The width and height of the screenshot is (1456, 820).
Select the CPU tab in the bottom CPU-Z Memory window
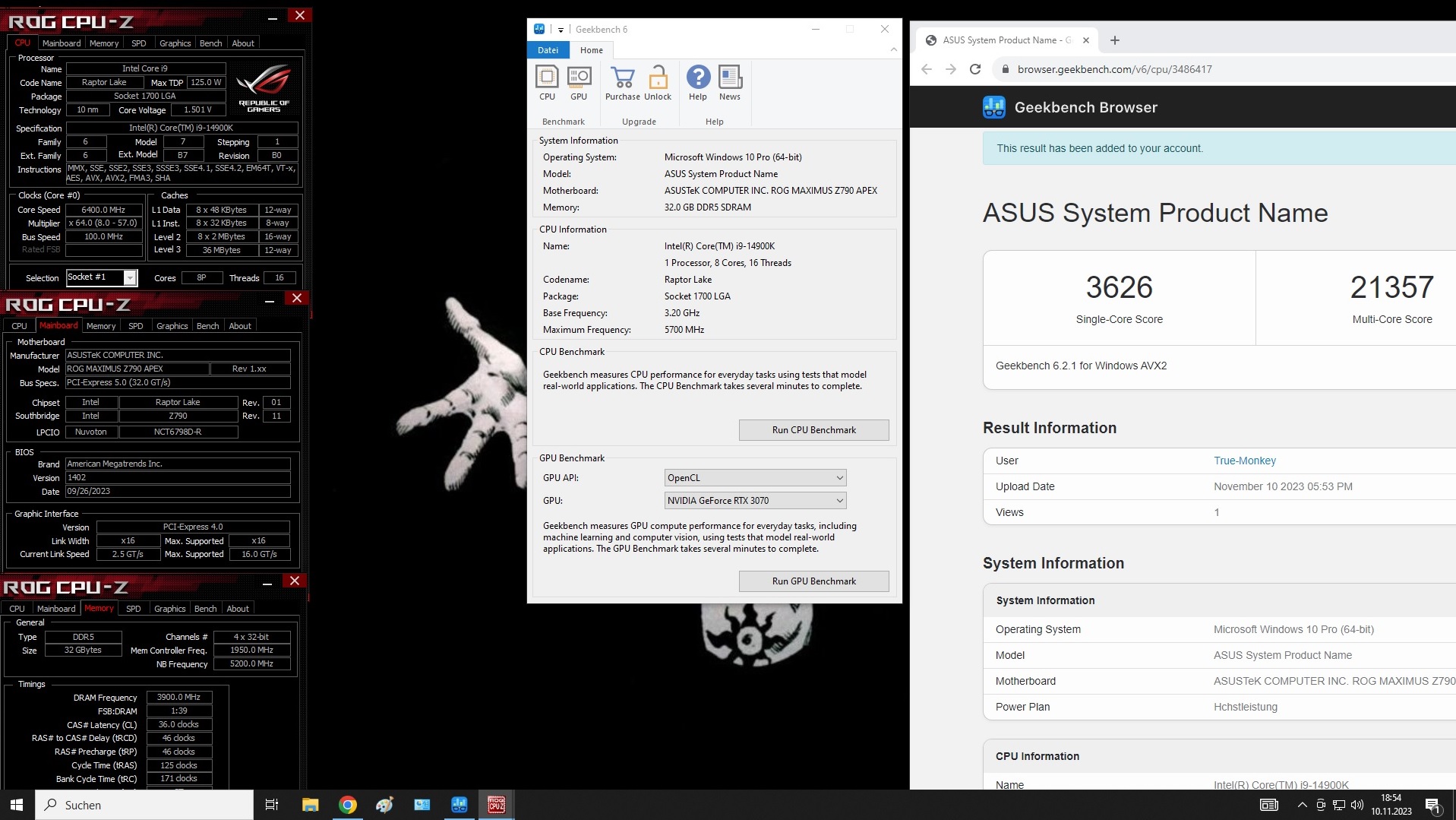pos(17,609)
